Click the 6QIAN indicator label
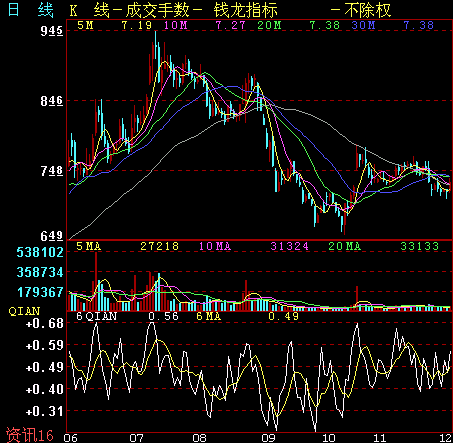Image resolution: width=453 pixels, height=443 pixels. pyautogui.click(x=97, y=316)
